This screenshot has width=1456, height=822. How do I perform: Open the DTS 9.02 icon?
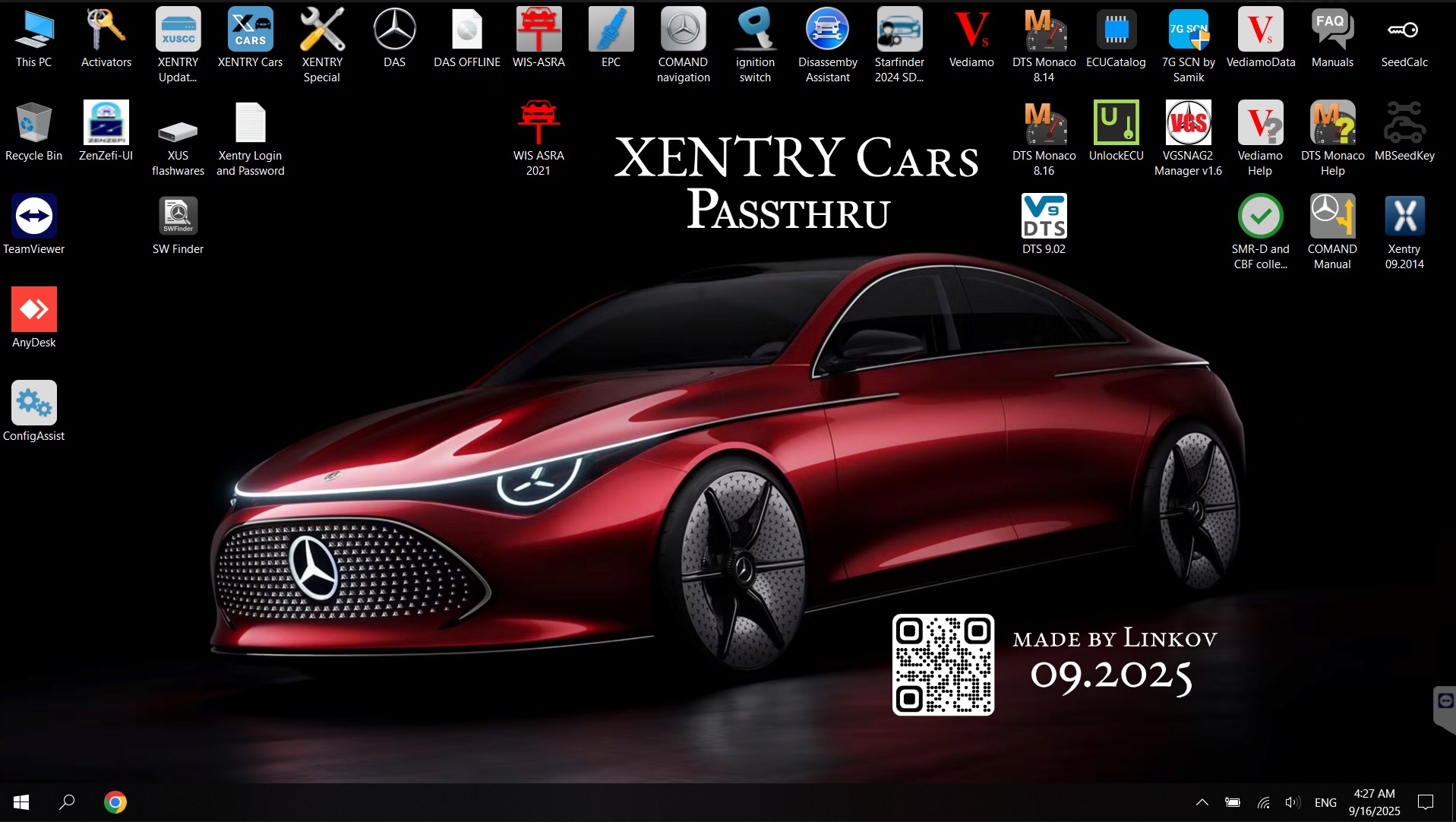[1044, 217]
